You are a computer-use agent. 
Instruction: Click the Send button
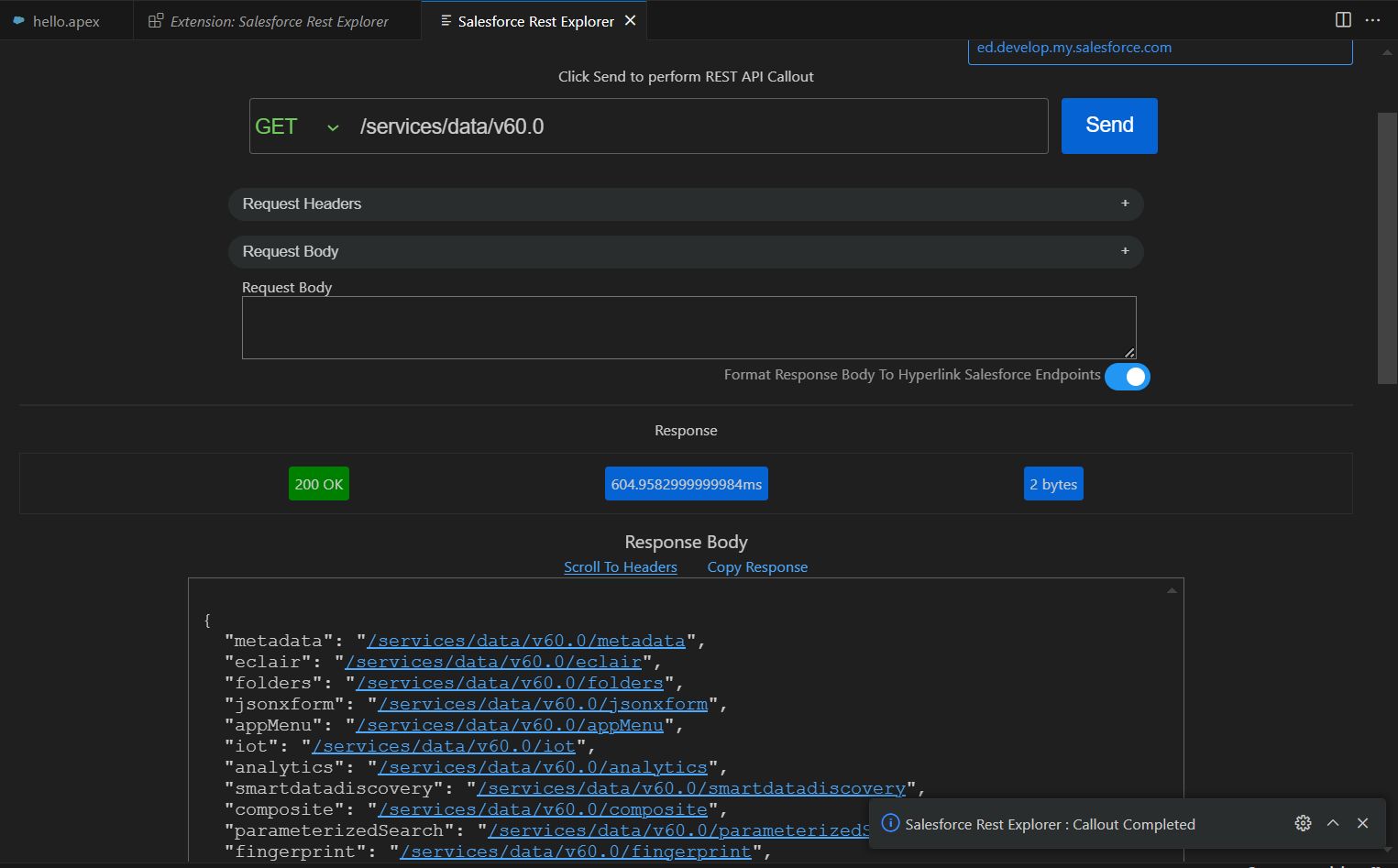tap(1109, 126)
